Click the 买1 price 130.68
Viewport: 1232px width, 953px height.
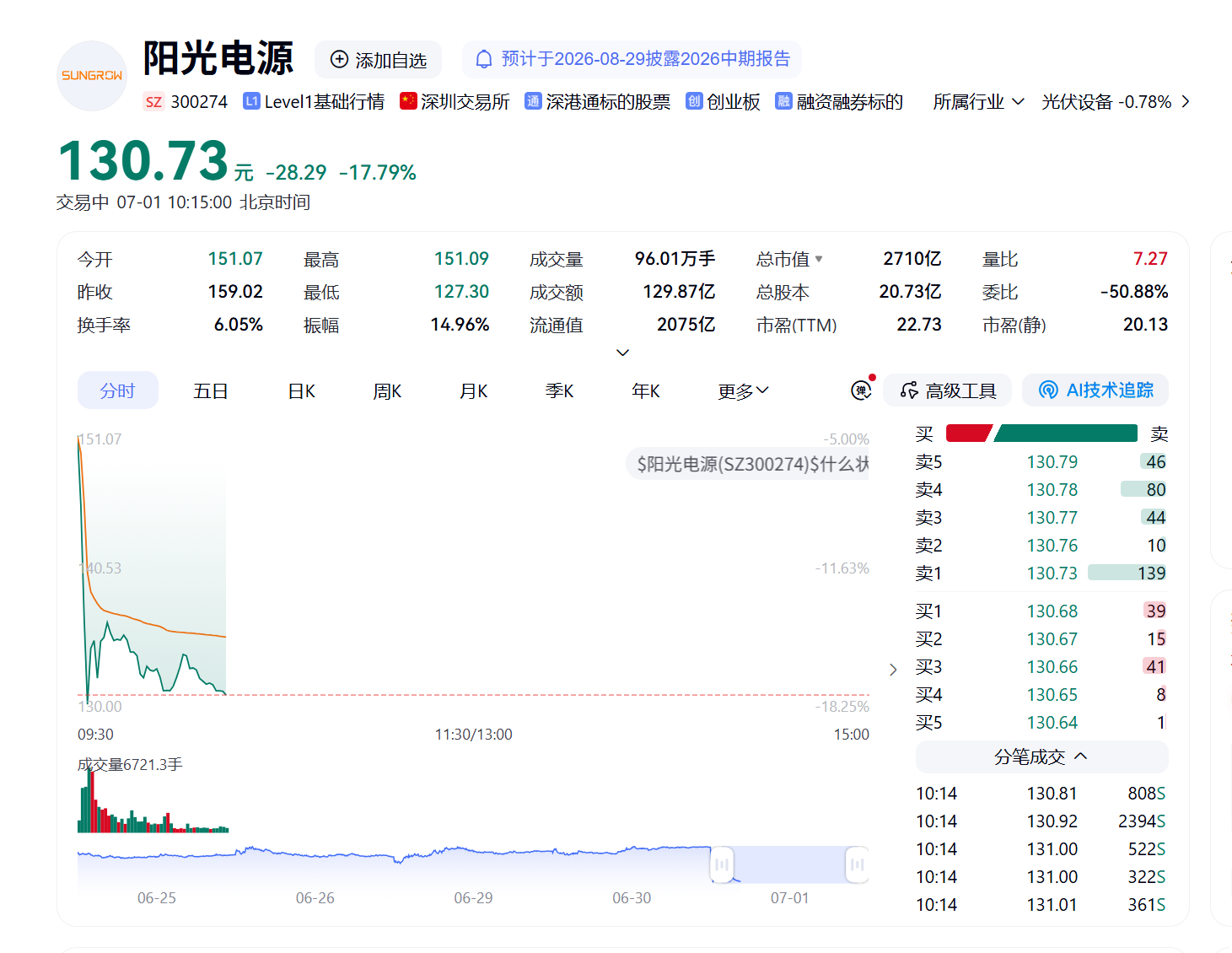pos(1052,611)
